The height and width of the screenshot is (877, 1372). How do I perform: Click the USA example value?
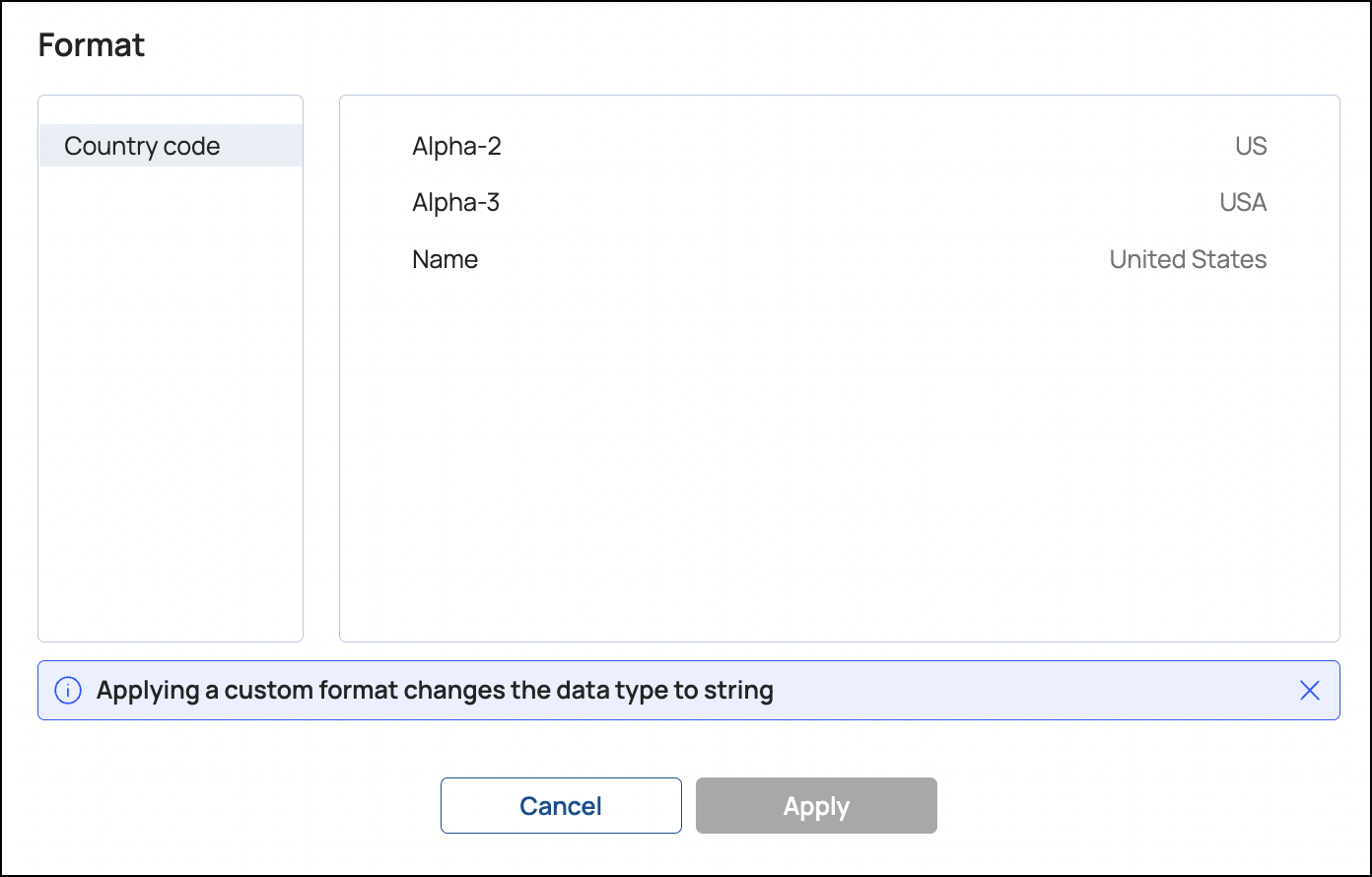point(1242,202)
